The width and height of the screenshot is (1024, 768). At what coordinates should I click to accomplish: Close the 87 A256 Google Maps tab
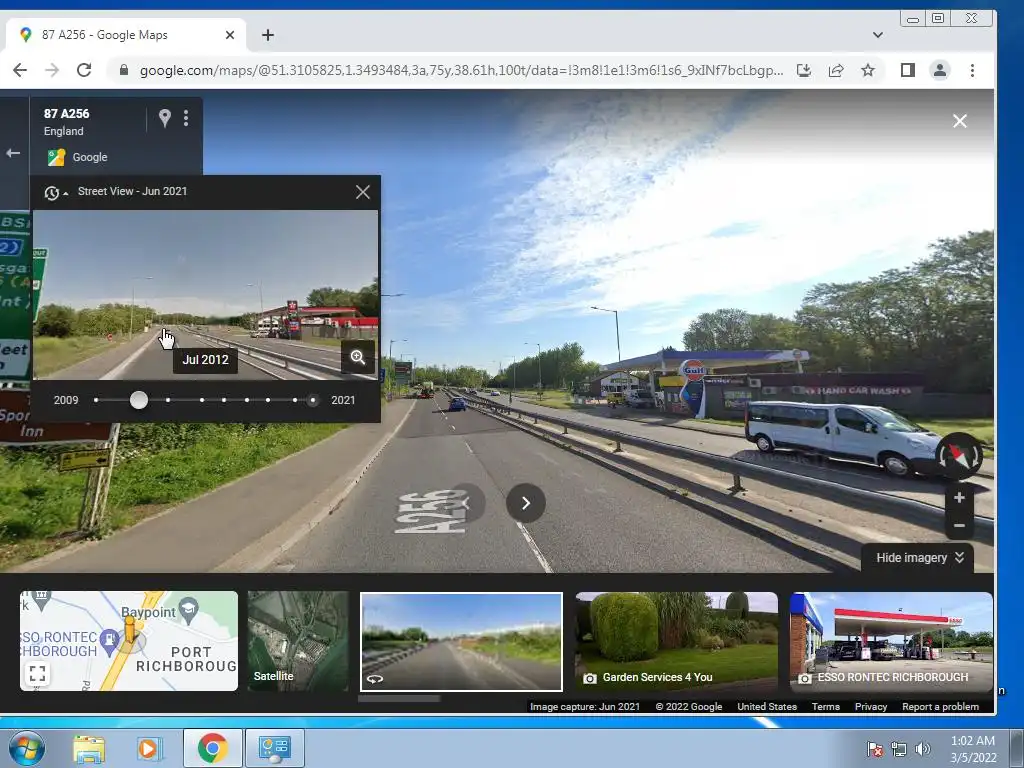pos(230,35)
